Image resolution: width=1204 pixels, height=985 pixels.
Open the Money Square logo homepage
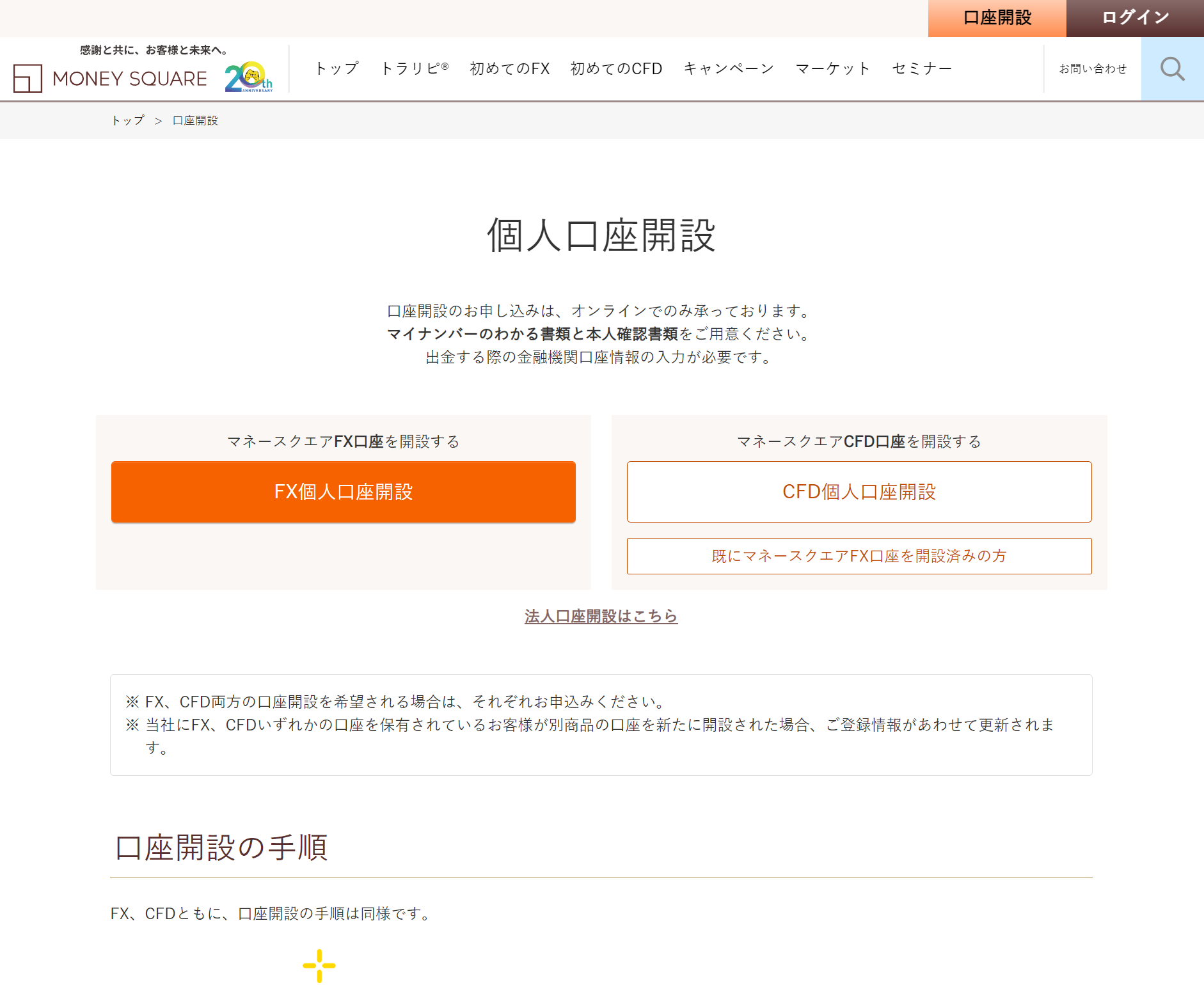pyautogui.click(x=110, y=78)
